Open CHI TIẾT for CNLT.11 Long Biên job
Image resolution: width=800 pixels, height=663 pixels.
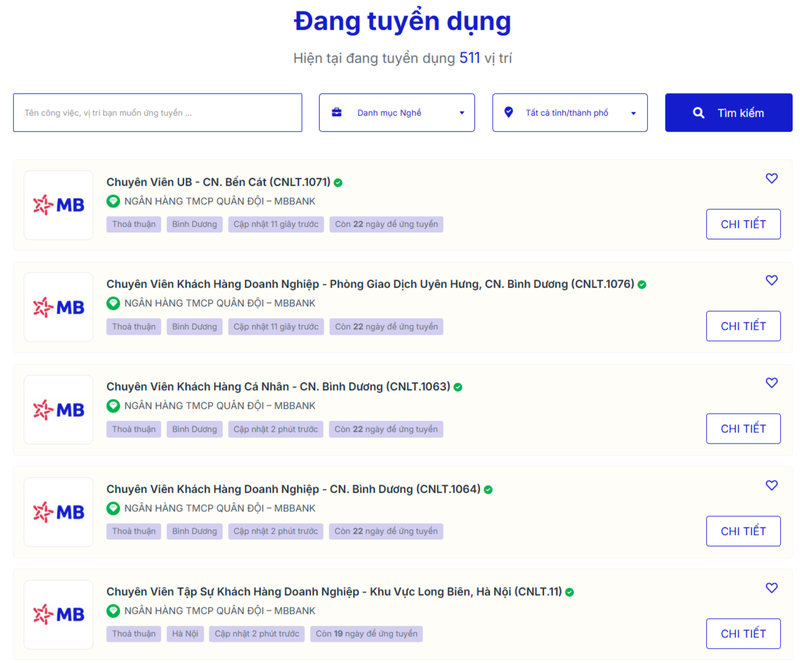[743, 634]
